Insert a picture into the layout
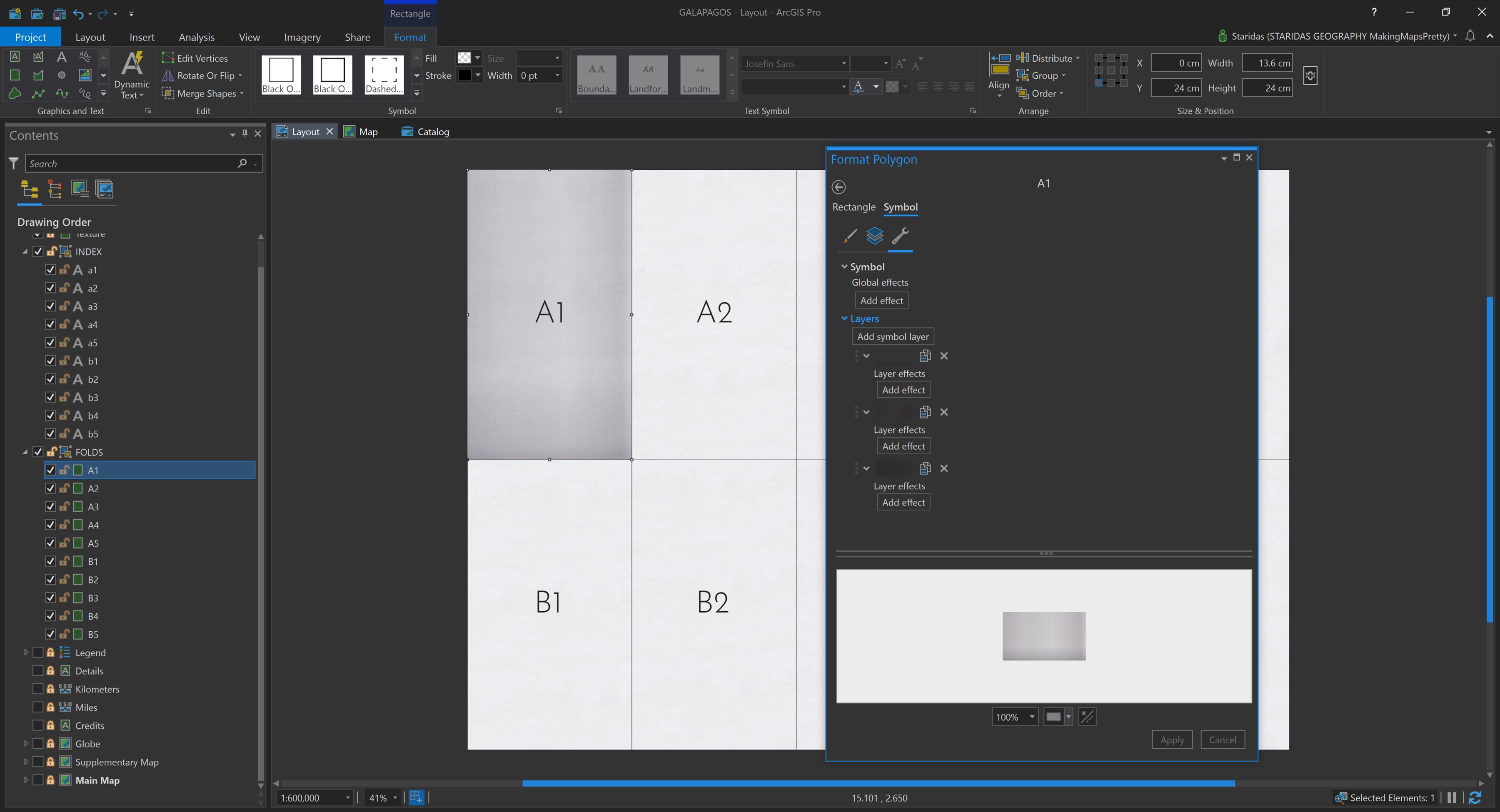This screenshot has width=1500, height=812. coord(85,75)
